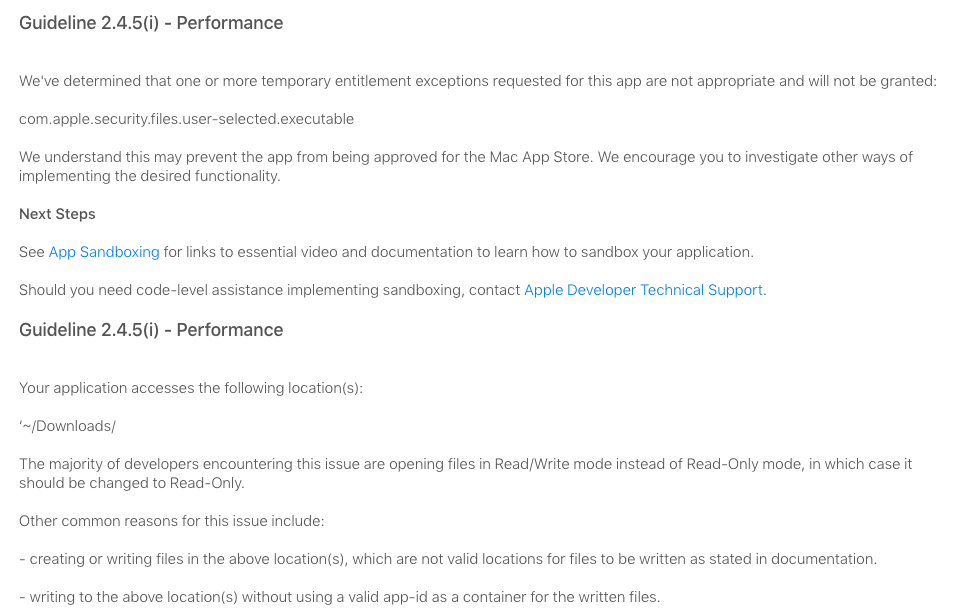This screenshot has width=956, height=614.
Task: Click the sentence starting "We understand this may prevent"
Action: point(466,166)
